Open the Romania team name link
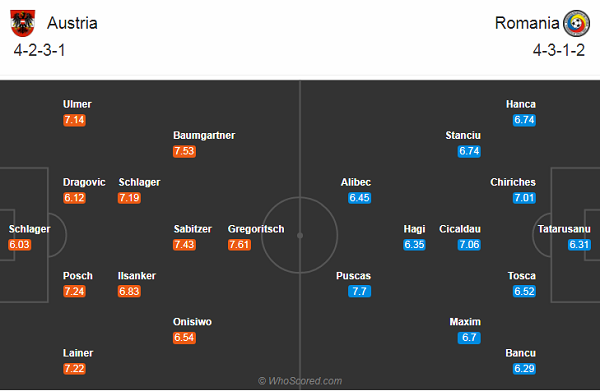Screen dimensions: 600x391 click(527, 23)
